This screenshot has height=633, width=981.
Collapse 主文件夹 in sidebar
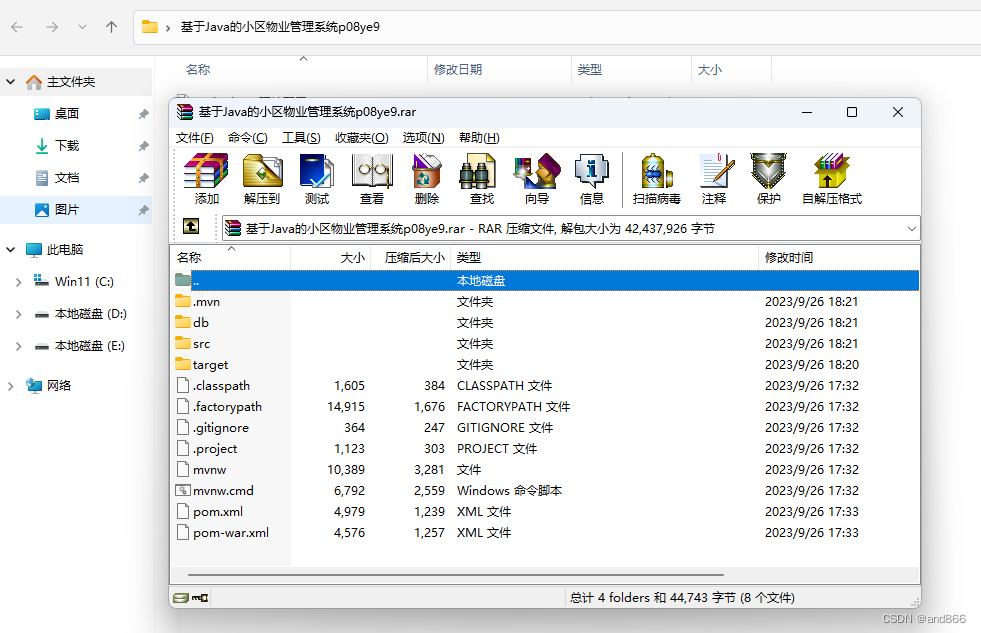pos(11,82)
